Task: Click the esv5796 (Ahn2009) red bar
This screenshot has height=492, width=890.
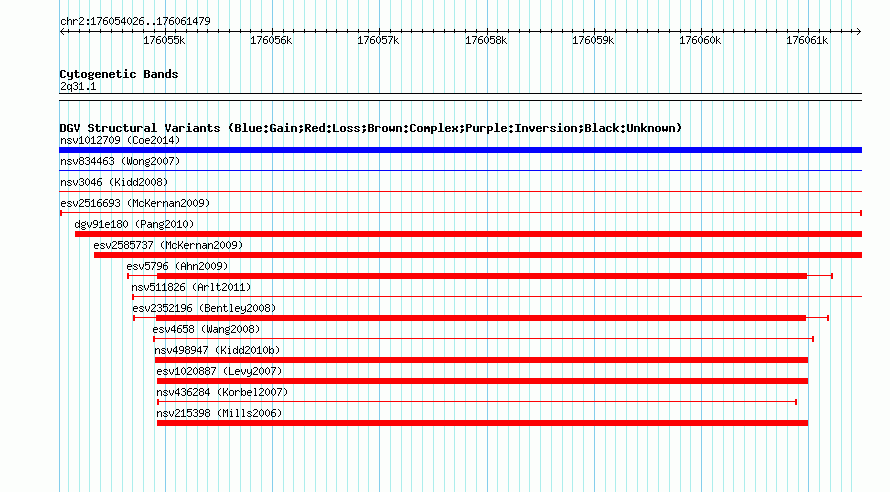Action: [x=482, y=276]
